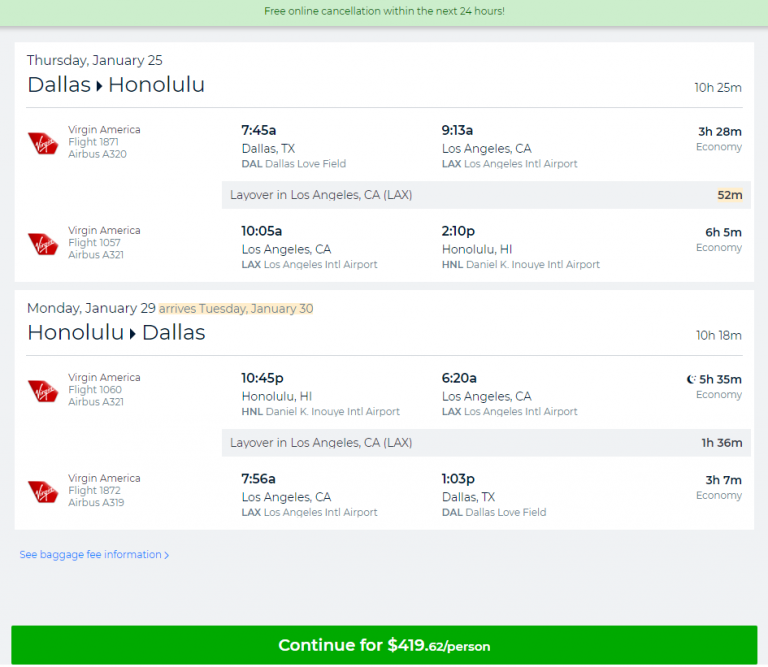Click 7:56a departure time
768x667 pixels.
point(258,479)
